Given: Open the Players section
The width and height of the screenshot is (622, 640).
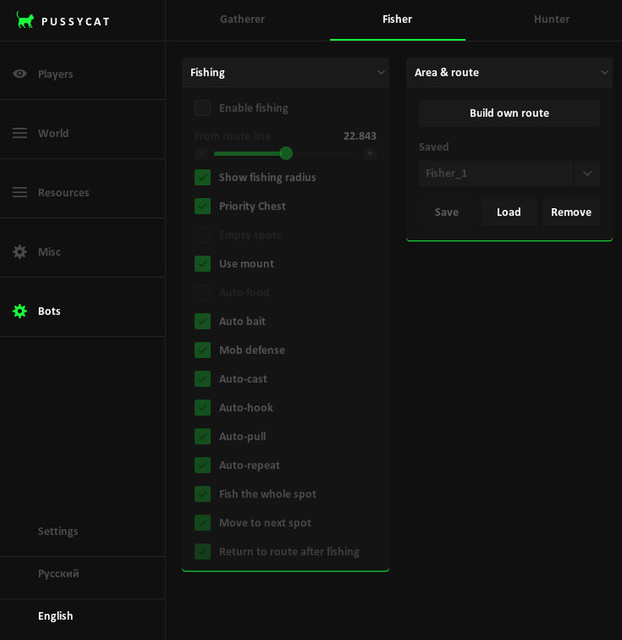Looking at the screenshot, I should 82,74.
